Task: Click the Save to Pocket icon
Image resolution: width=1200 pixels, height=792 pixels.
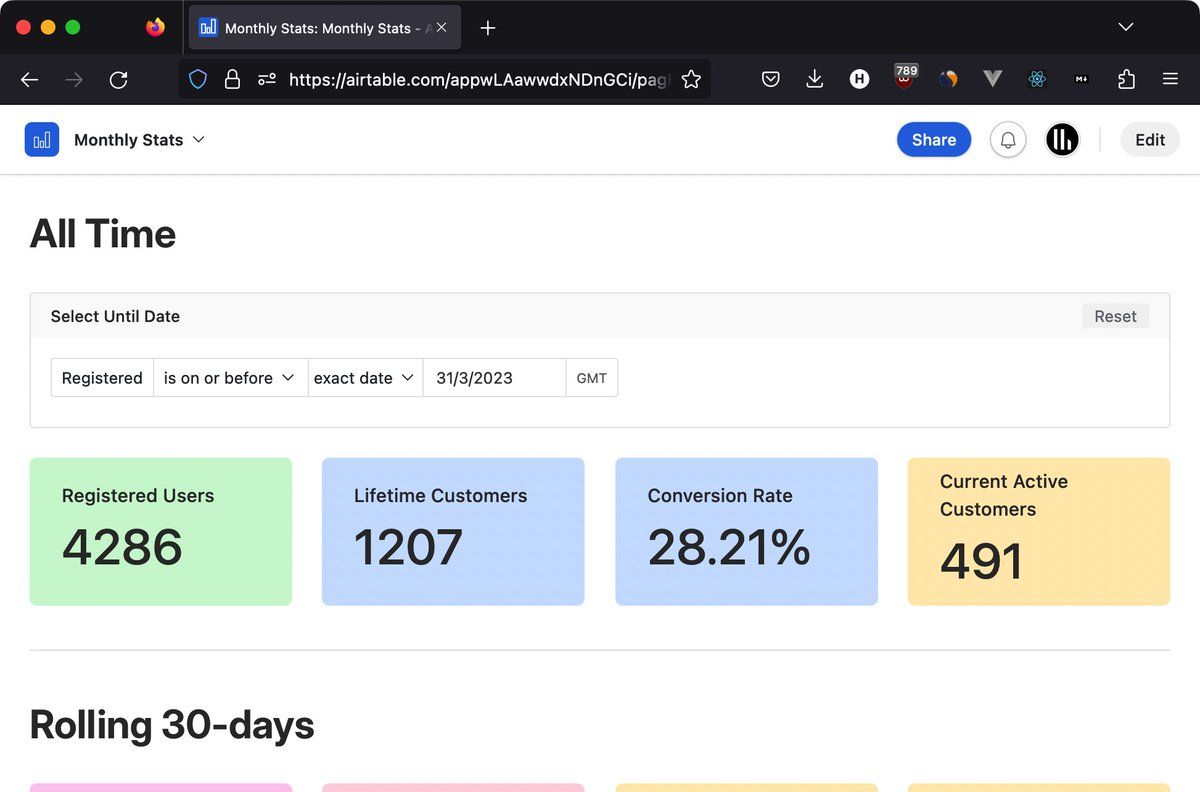Action: (x=771, y=80)
